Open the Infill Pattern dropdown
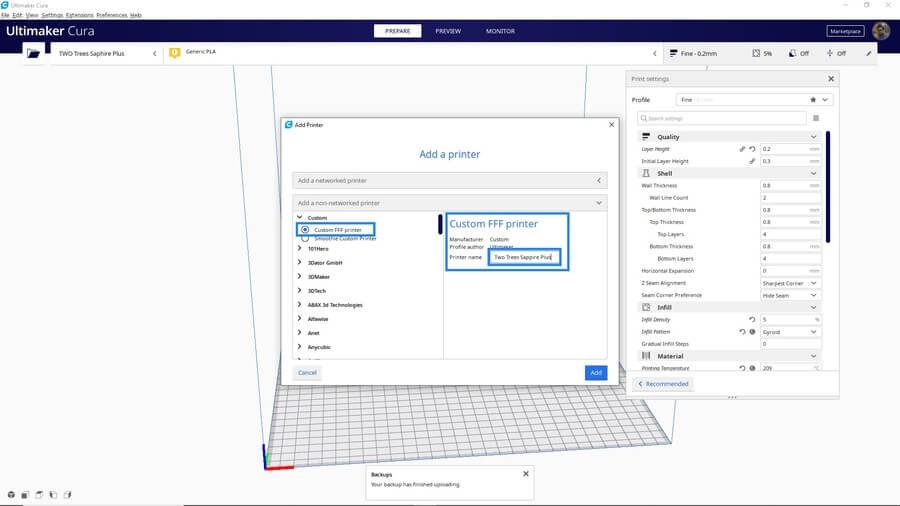Image resolution: width=900 pixels, height=506 pixels. point(790,331)
